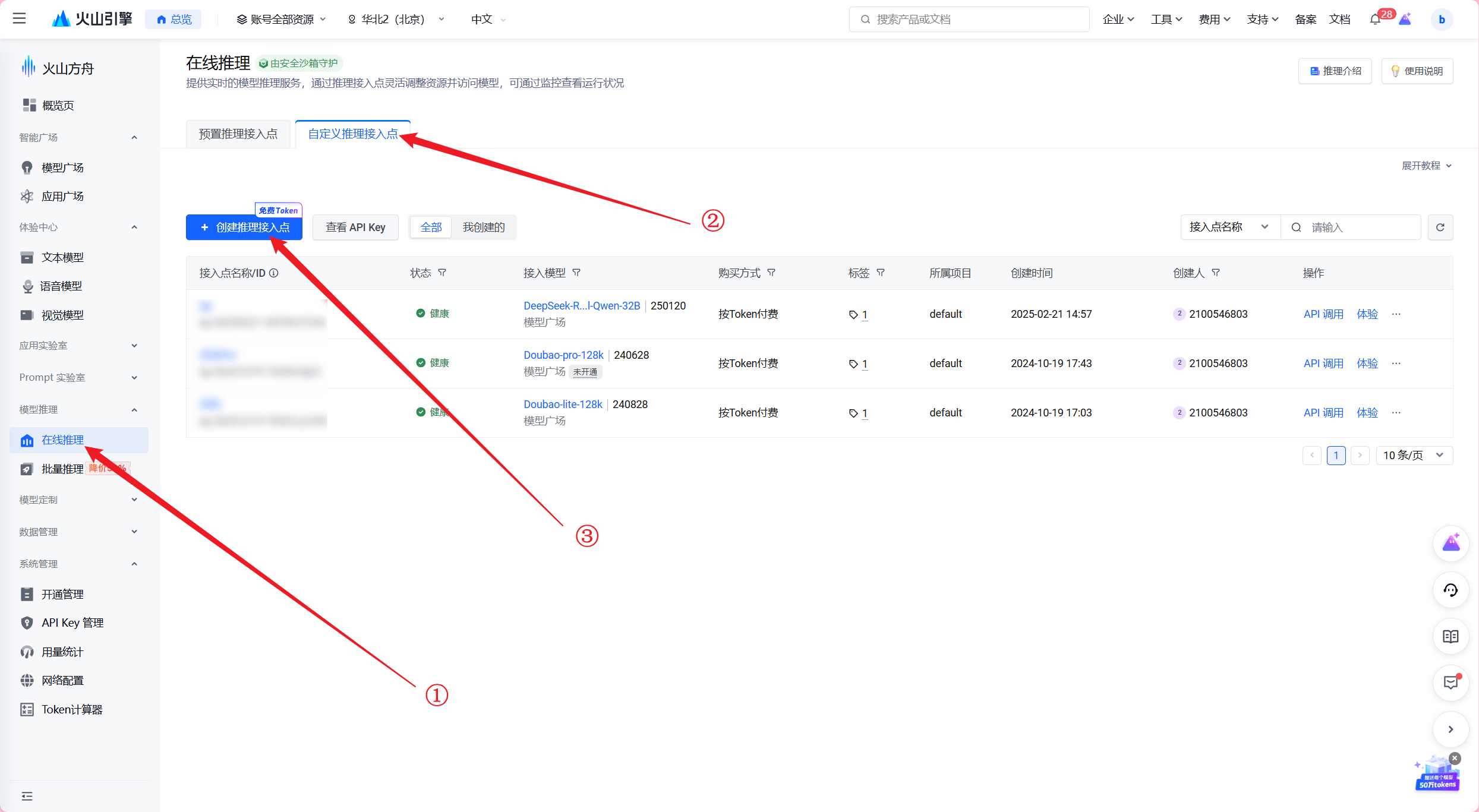Open 推理介绍 button
The height and width of the screenshot is (812, 1479).
pos(1335,71)
